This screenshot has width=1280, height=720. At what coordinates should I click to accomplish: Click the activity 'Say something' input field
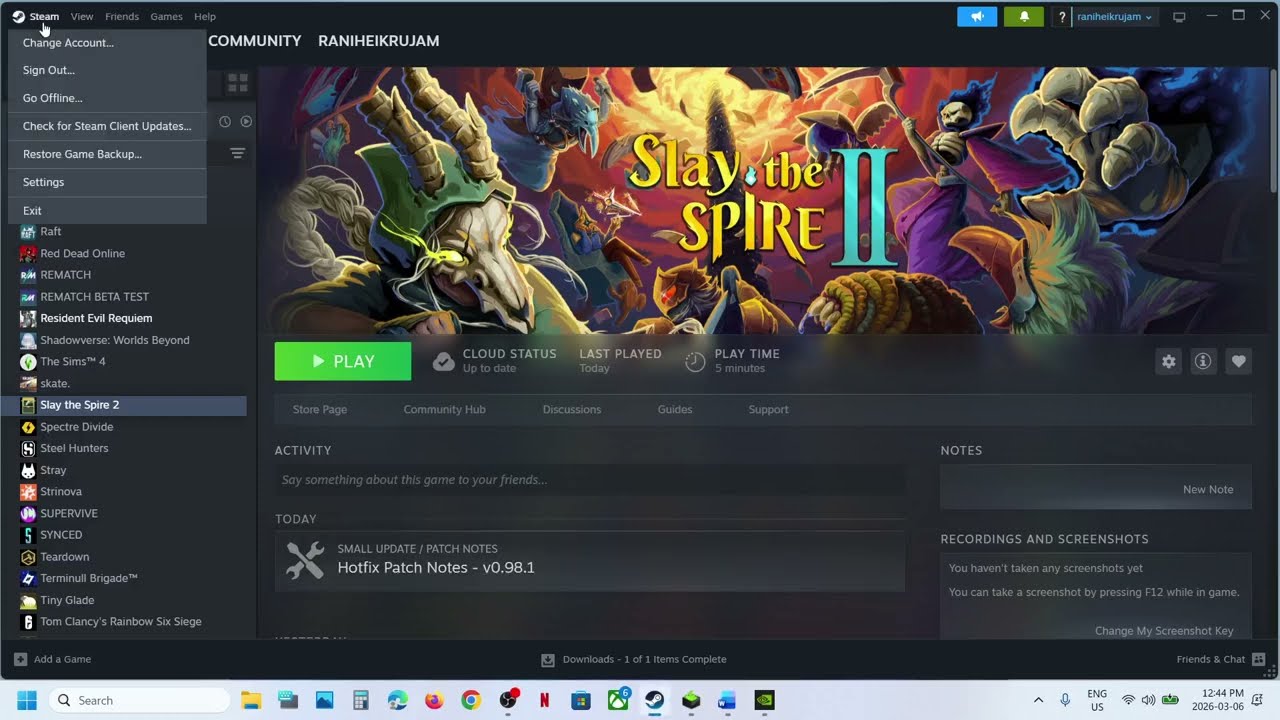(590, 480)
